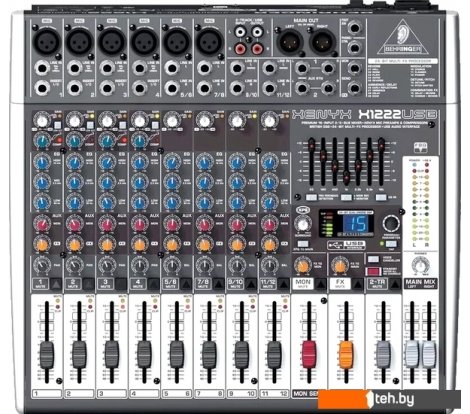
Task: Click the FX program selector knob
Action: (391, 224)
